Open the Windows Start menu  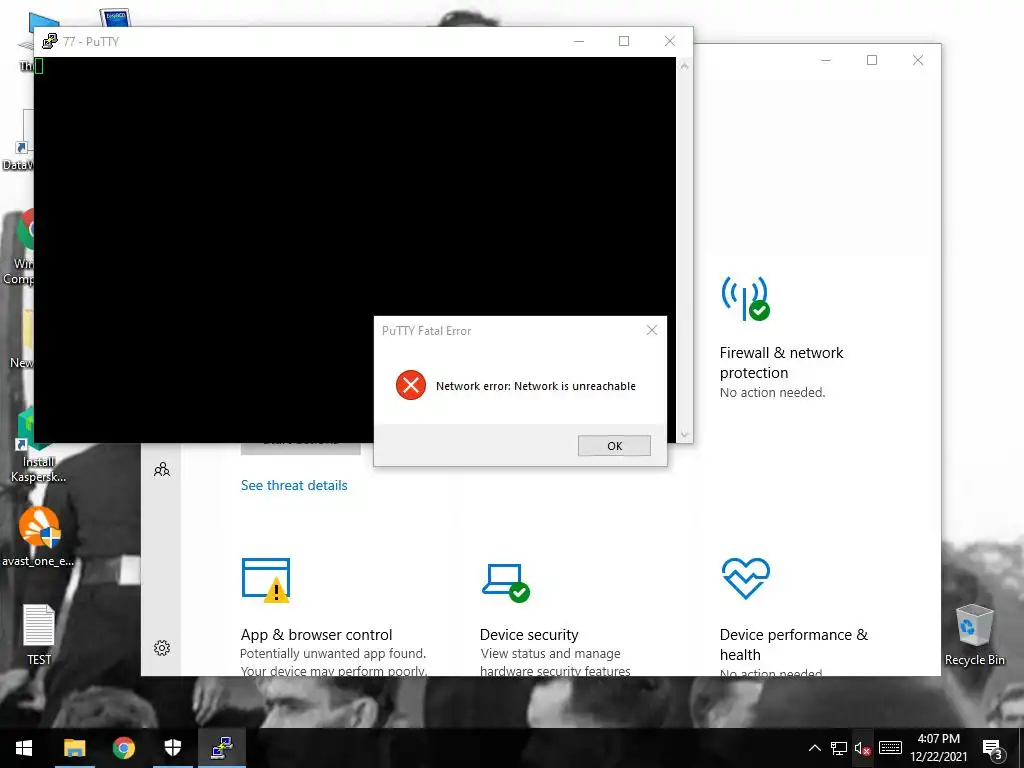click(x=24, y=748)
